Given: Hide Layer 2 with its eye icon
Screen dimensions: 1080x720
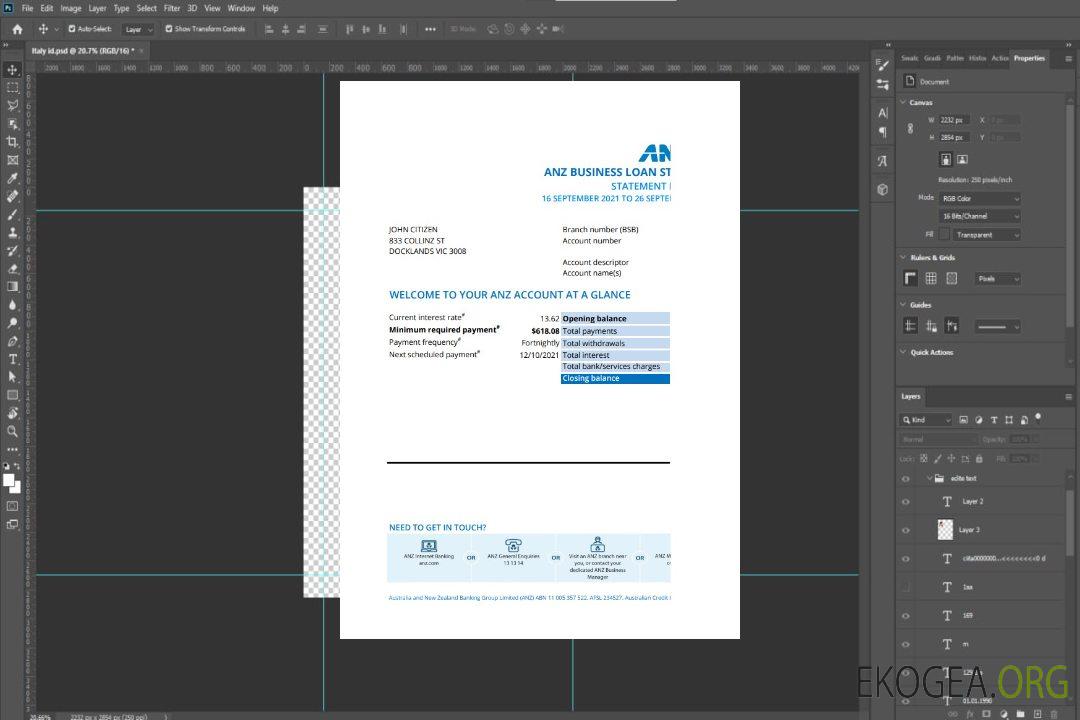Looking at the screenshot, I should [906, 502].
